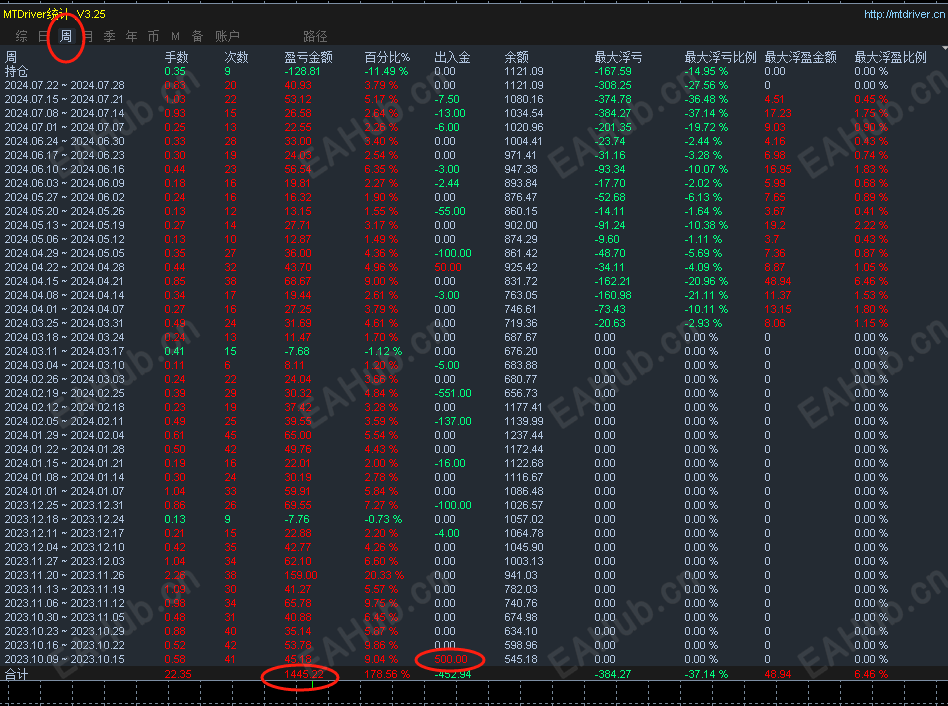
Task: Switch to the M tab
Action: tap(175, 36)
